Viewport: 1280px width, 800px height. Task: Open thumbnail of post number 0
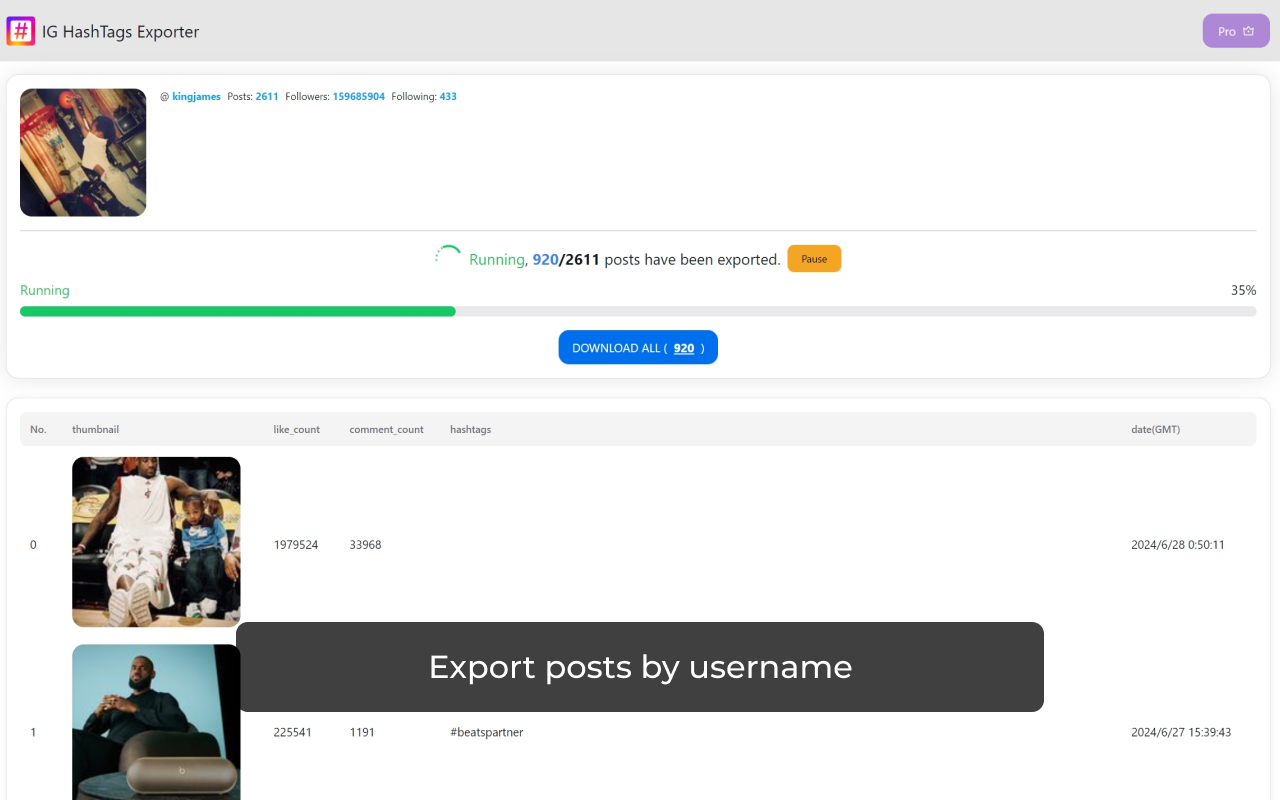tap(156, 542)
